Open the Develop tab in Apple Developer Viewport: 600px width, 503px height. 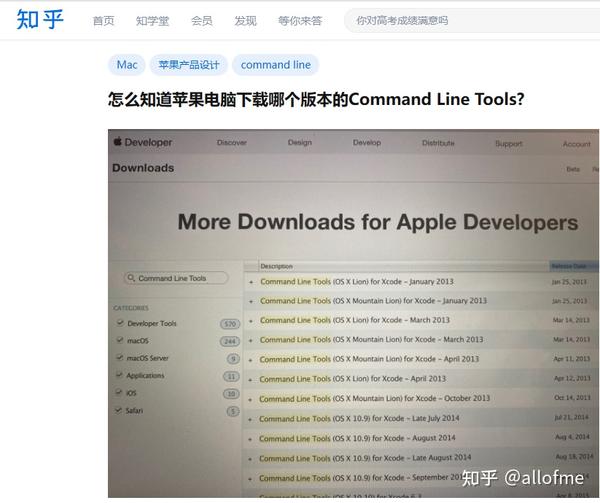(367, 143)
